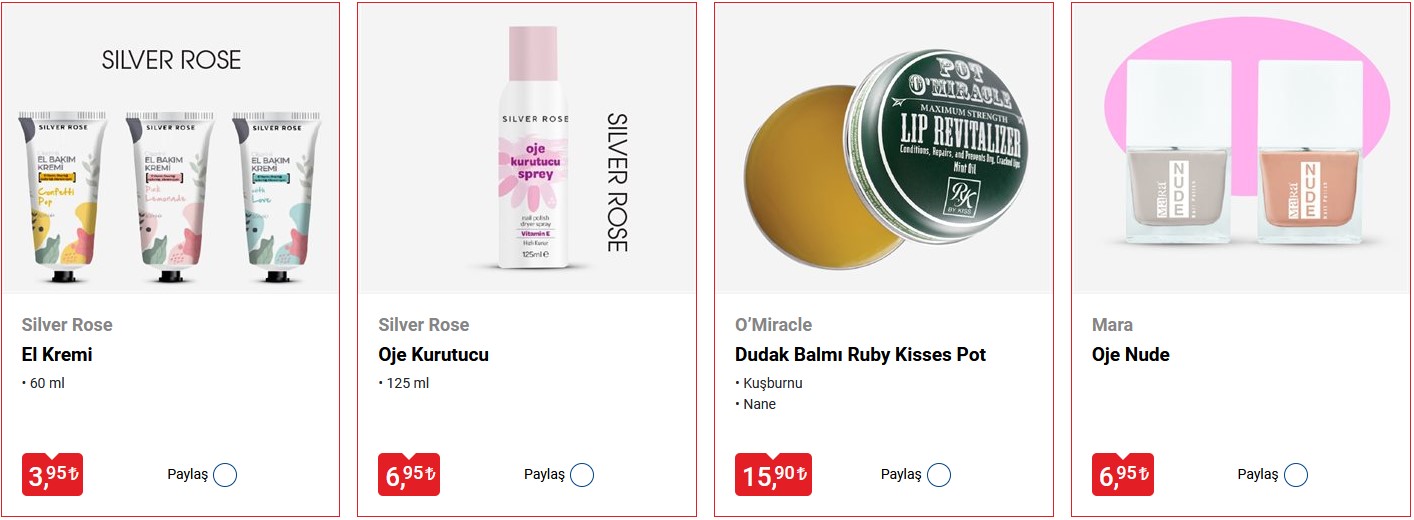The image size is (1414, 520).
Task: Select the Mara brand name
Action: pos(1112,325)
